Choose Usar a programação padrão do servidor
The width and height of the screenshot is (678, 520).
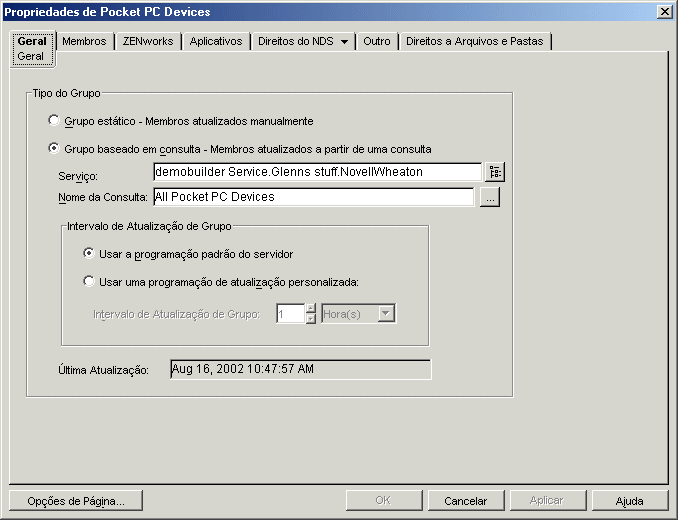(x=89, y=253)
